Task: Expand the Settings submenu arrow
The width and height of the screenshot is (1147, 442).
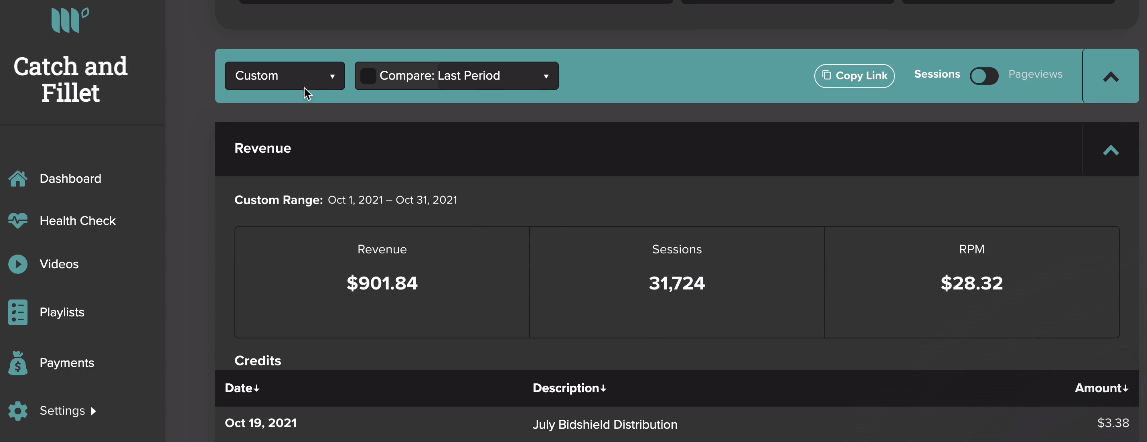Action: [93, 411]
